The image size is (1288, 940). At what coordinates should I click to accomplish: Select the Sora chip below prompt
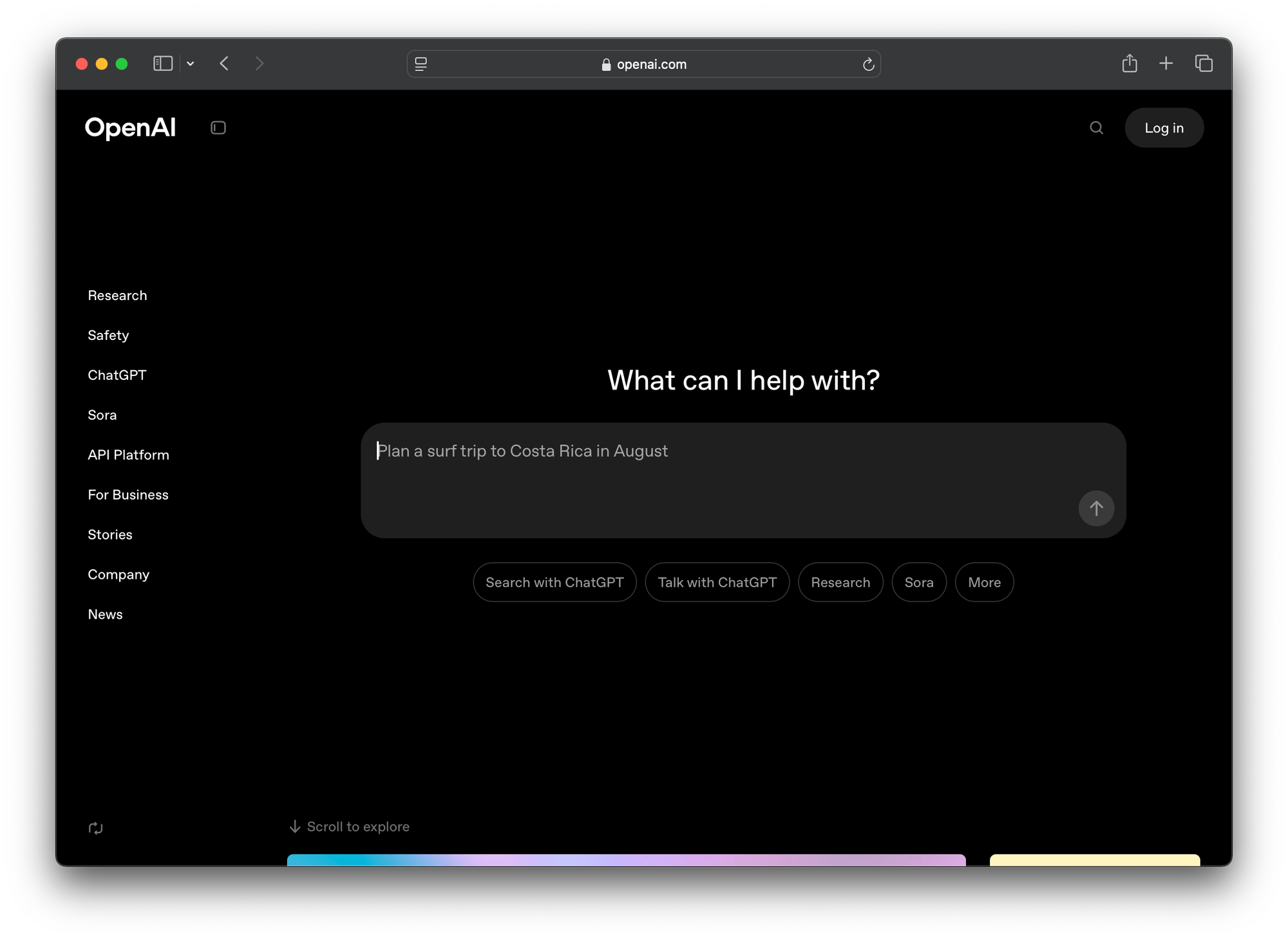point(919,582)
